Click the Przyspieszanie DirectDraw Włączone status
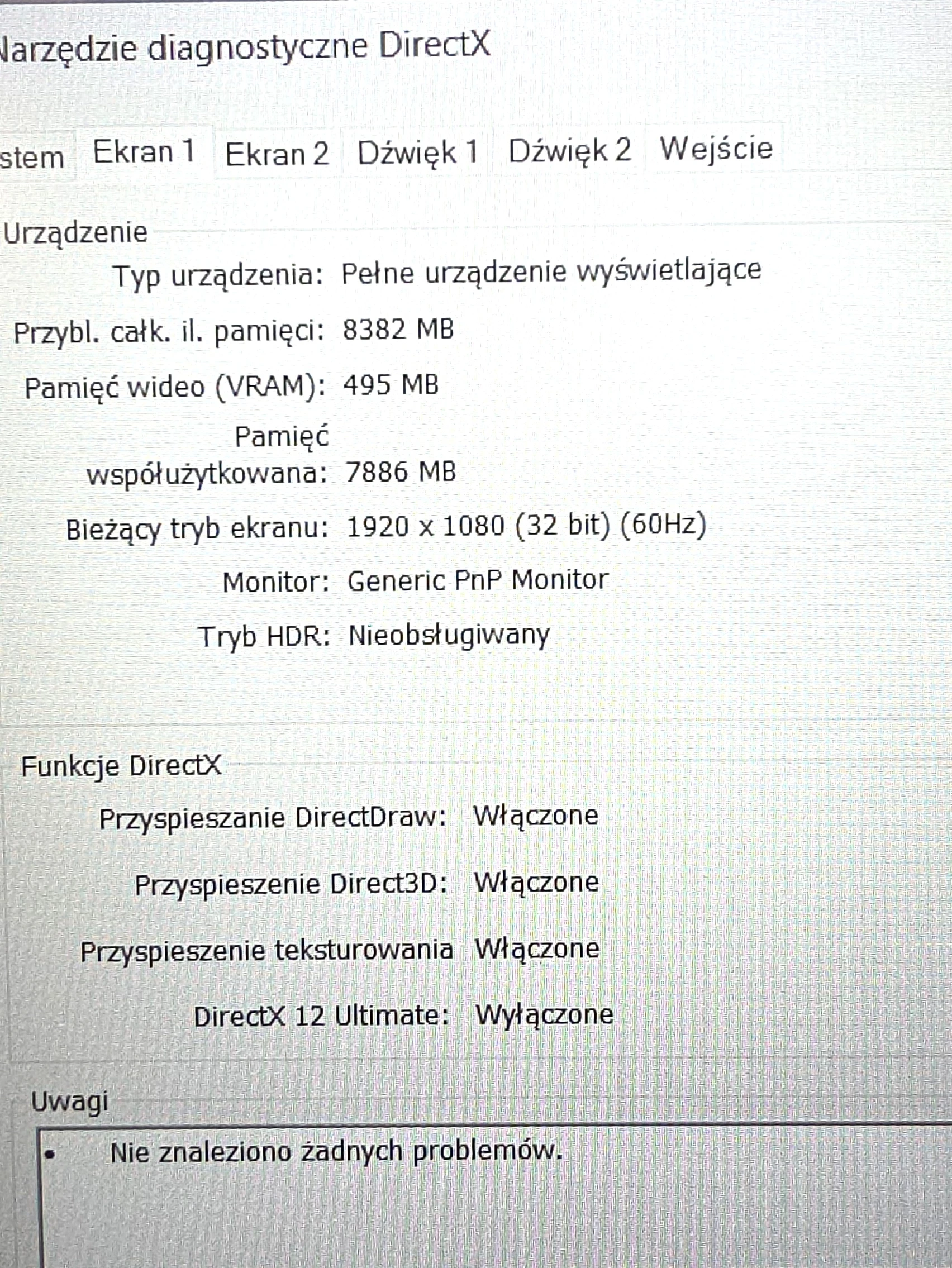The width and height of the screenshot is (952, 1268). 535,815
